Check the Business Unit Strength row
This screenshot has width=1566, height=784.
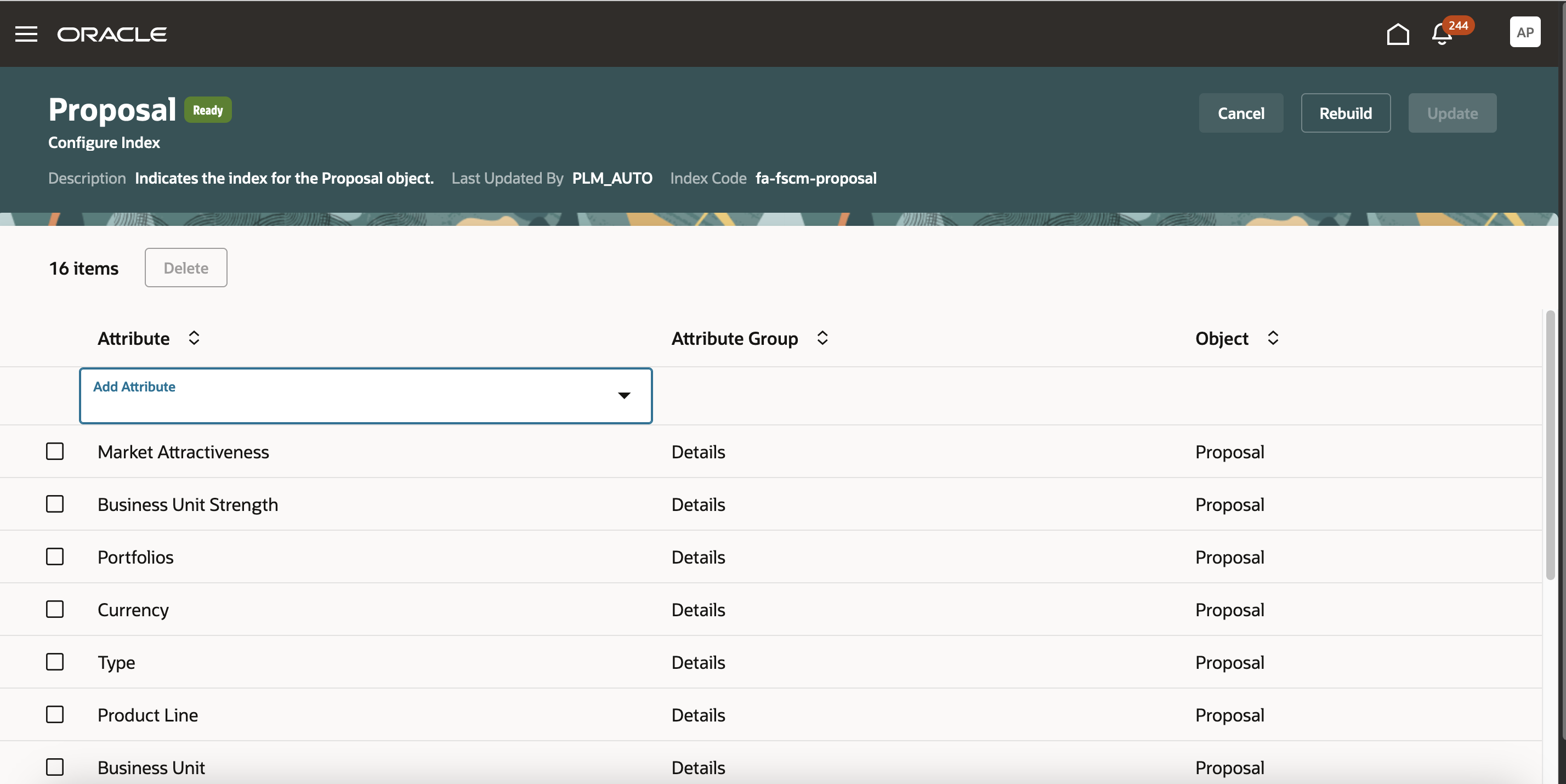(55, 504)
